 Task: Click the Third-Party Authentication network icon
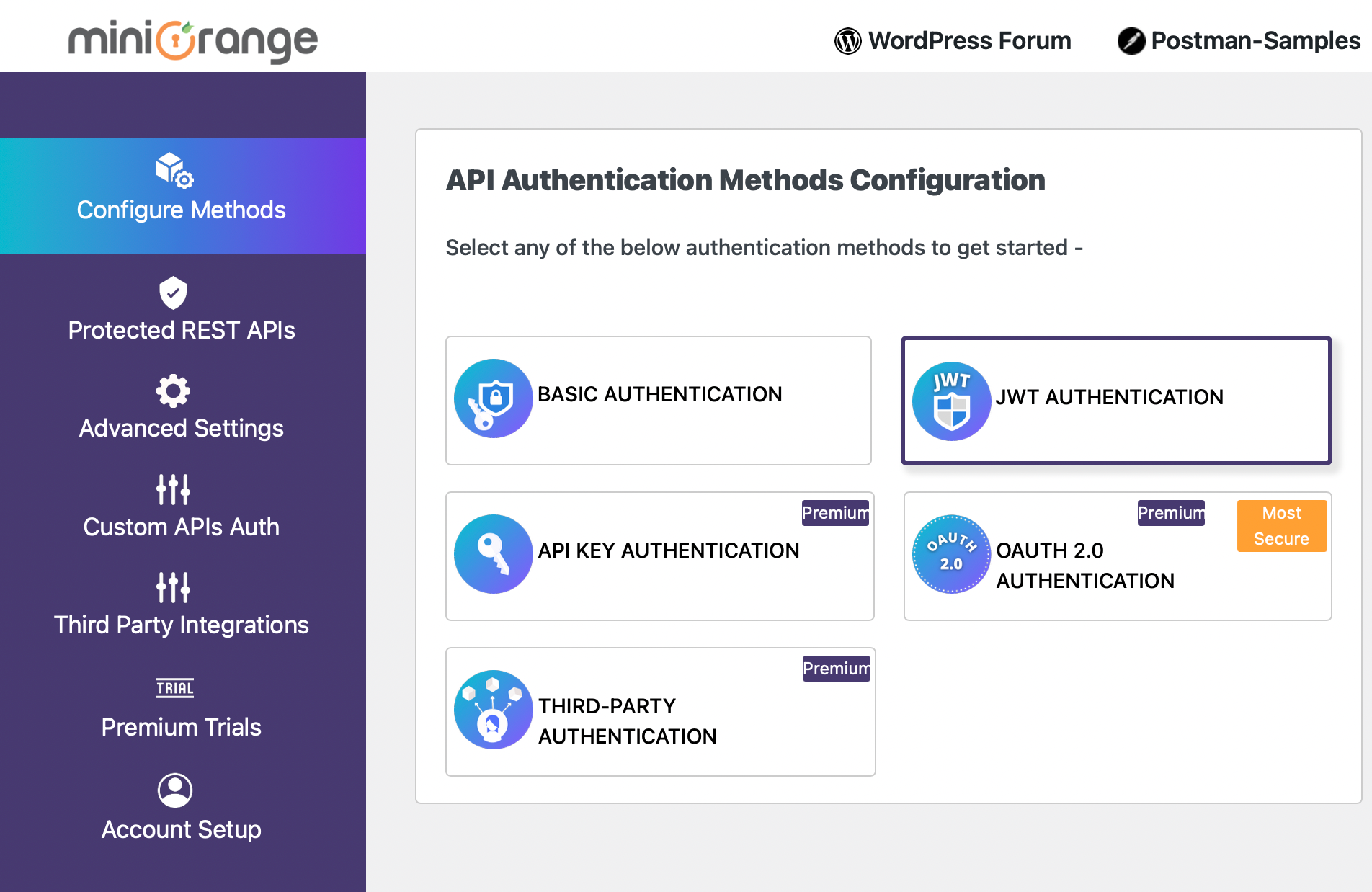click(493, 710)
